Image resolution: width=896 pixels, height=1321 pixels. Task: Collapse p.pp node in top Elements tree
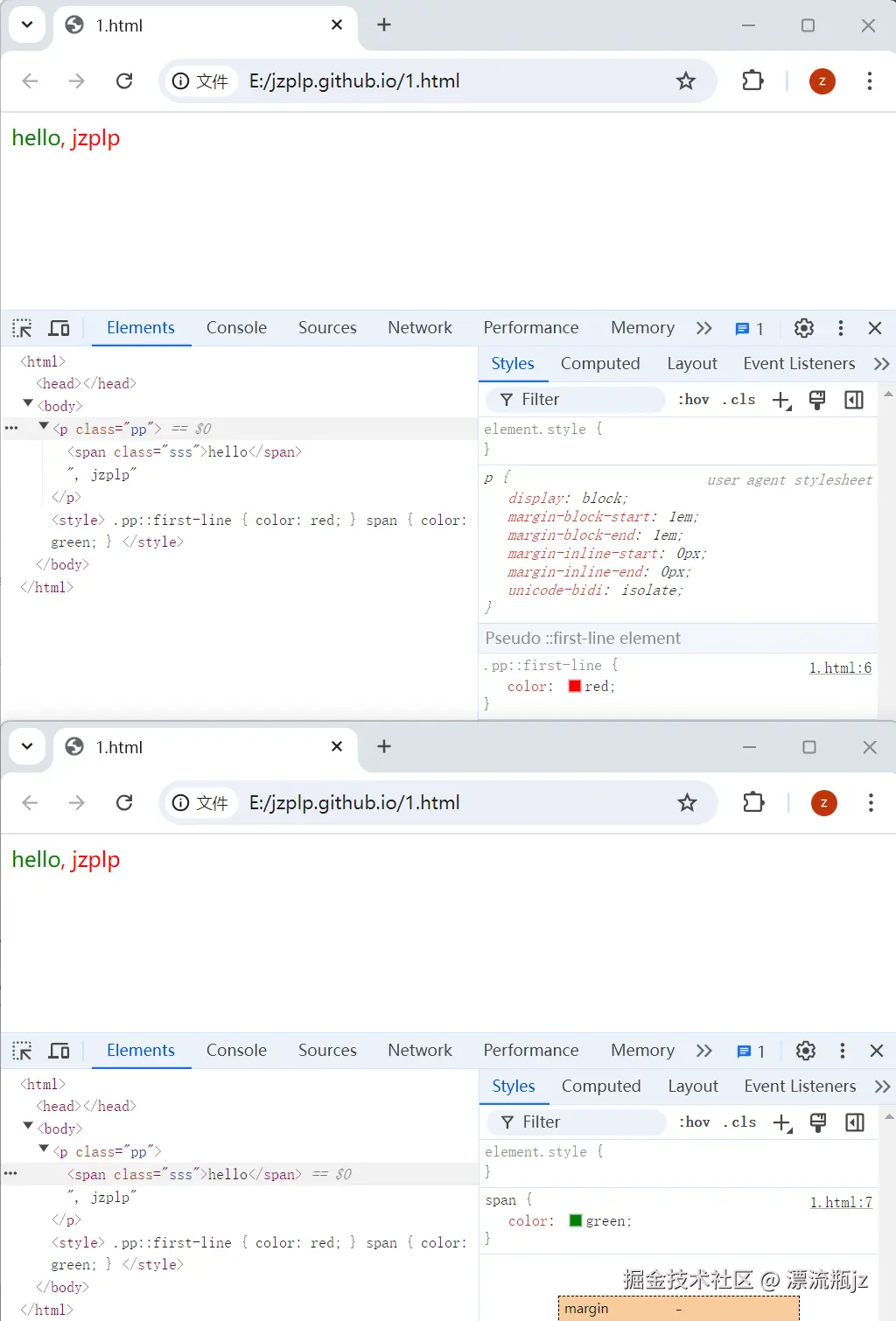point(44,427)
